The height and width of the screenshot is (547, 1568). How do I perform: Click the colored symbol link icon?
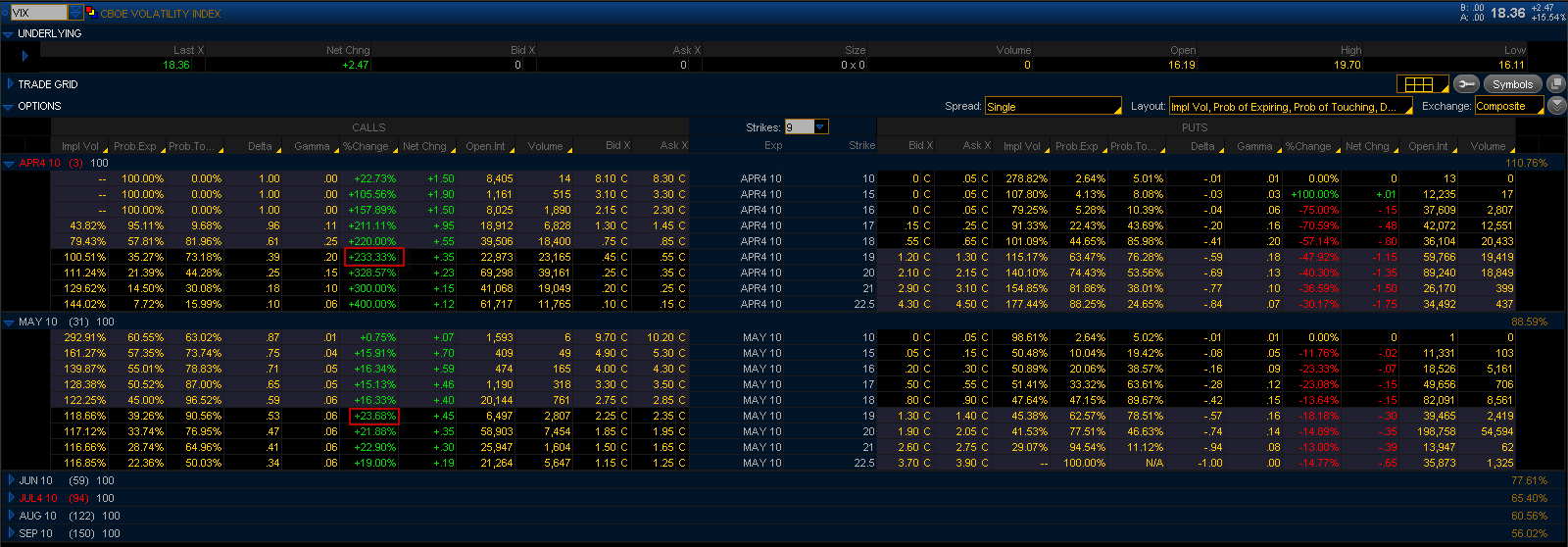click(x=91, y=12)
